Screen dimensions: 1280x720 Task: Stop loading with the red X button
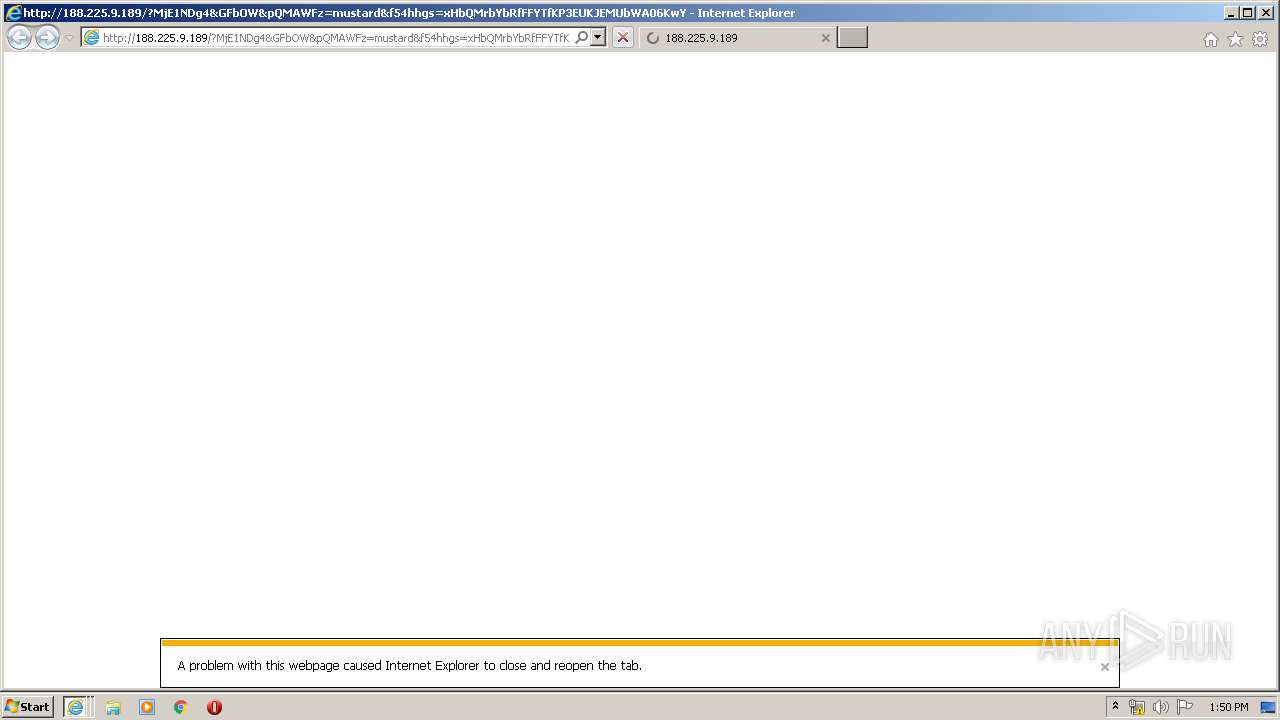[623, 38]
